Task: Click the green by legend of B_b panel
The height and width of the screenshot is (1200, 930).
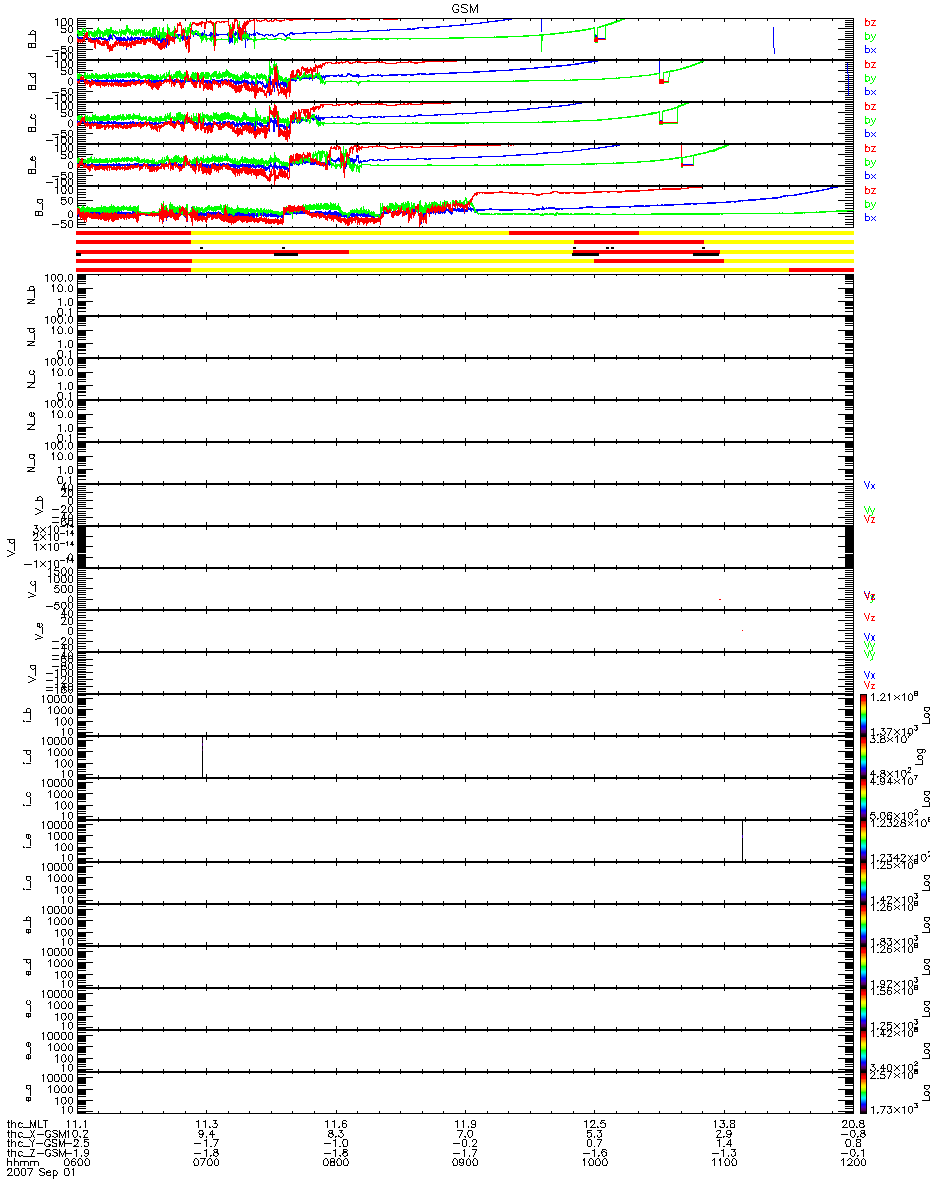Action: [870, 36]
